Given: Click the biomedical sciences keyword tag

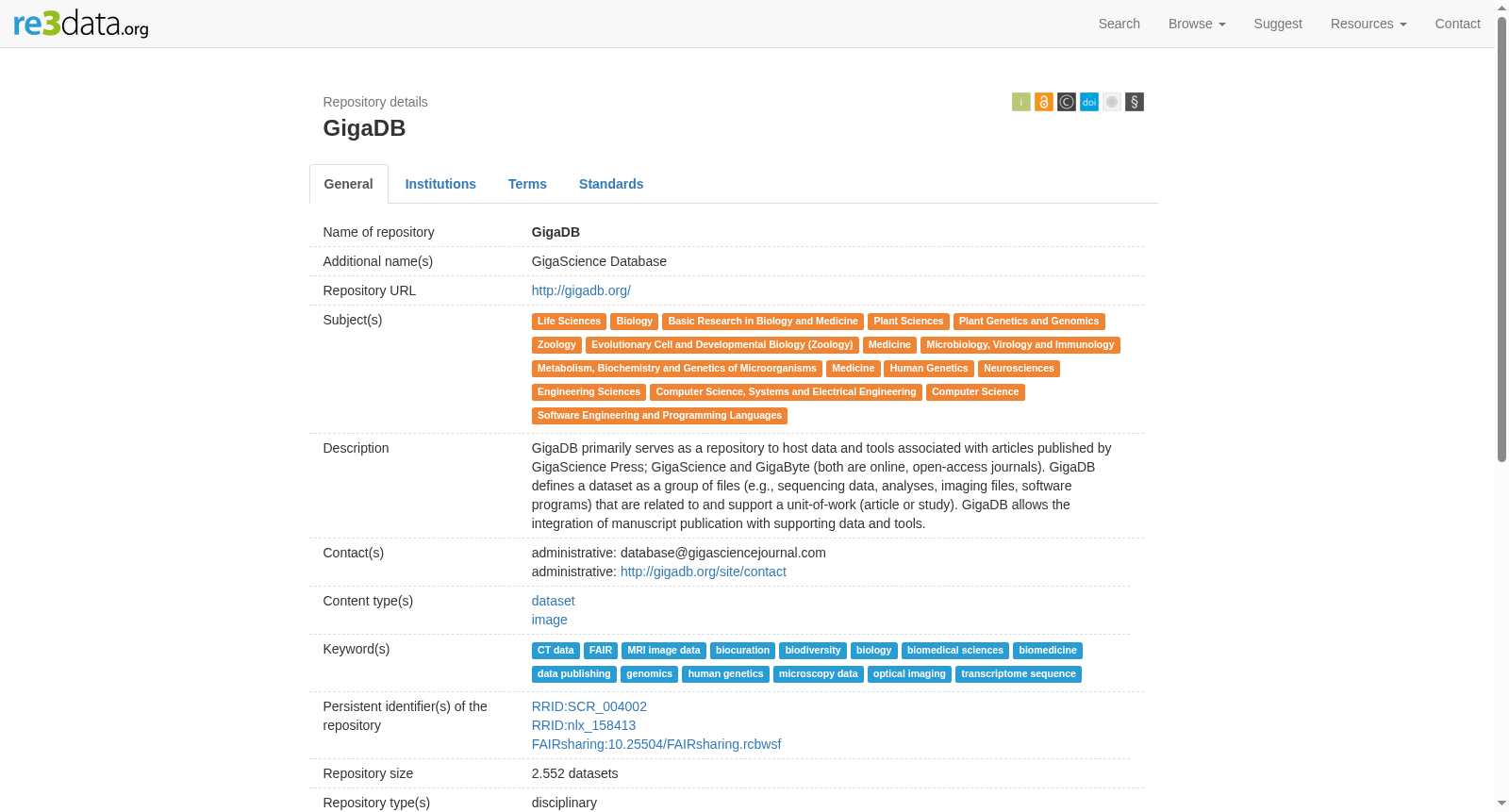Looking at the screenshot, I should (x=955, y=651).
